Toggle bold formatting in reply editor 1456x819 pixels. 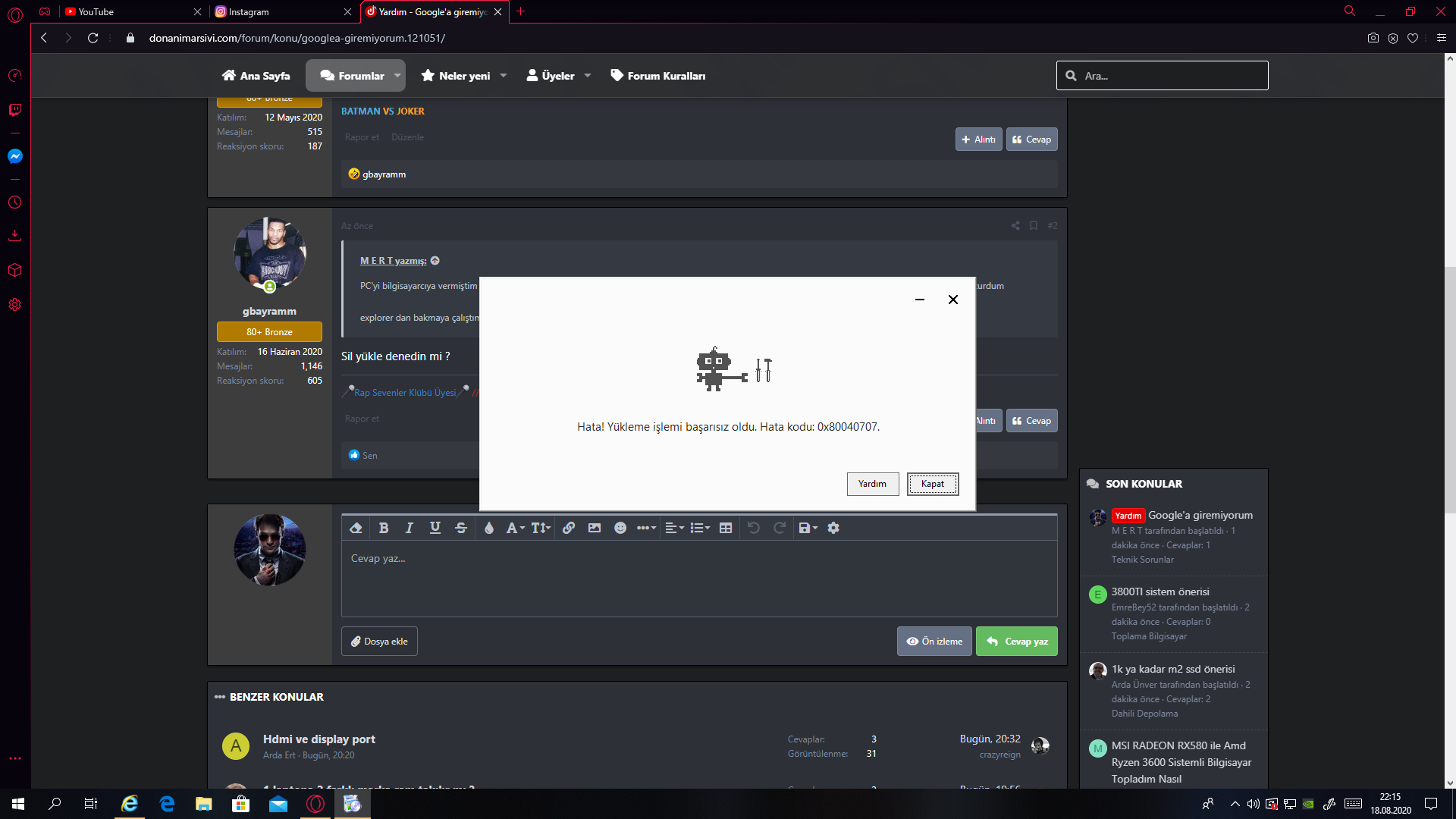pyautogui.click(x=384, y=528)
